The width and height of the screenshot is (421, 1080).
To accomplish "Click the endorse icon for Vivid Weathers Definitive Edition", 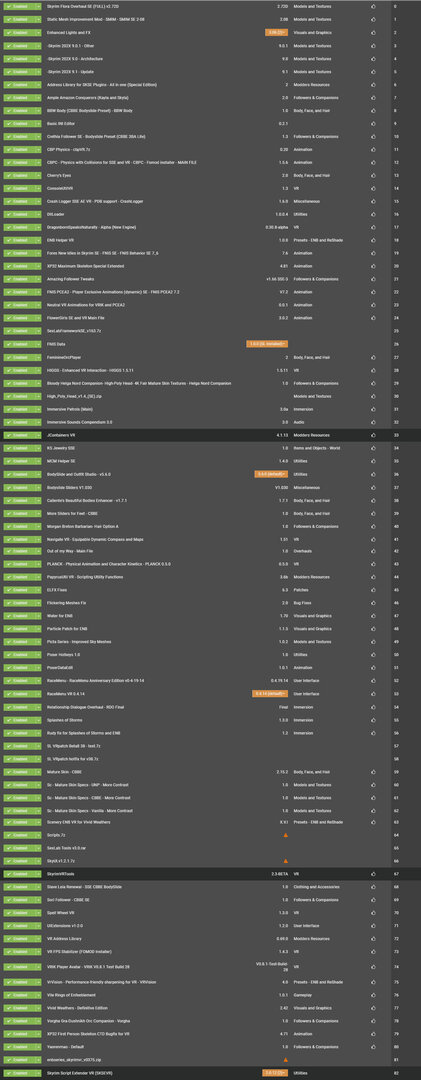I will coord(373,1008).
